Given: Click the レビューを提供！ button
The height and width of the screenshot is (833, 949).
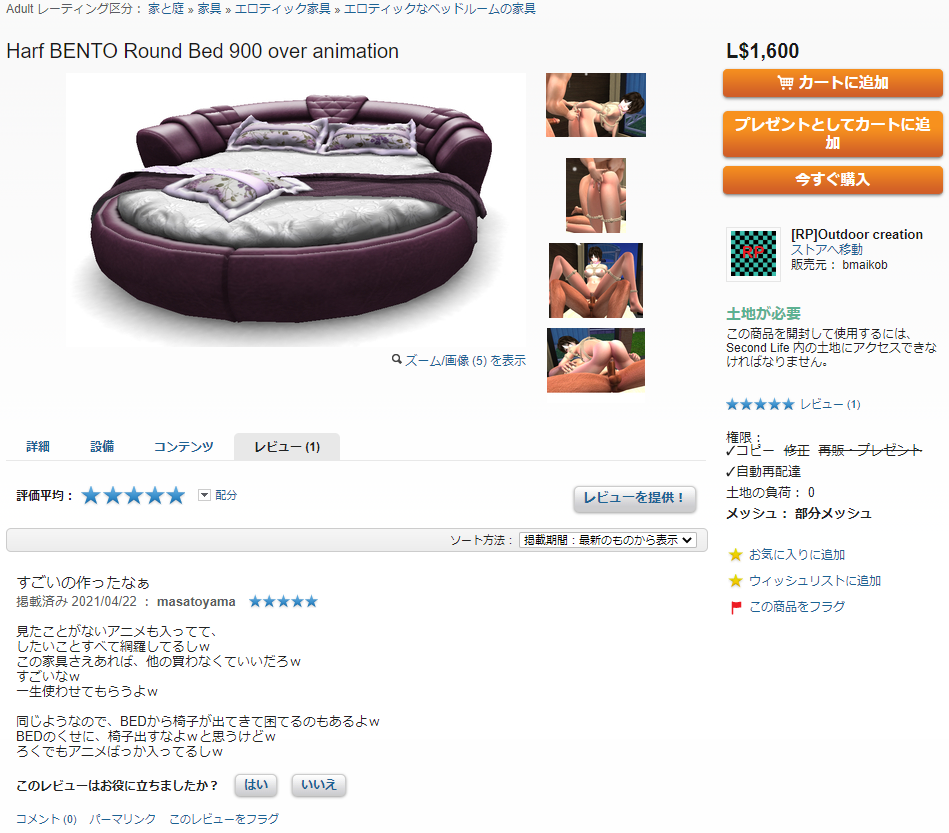Looking at the screenshot, I should [634, 499].
